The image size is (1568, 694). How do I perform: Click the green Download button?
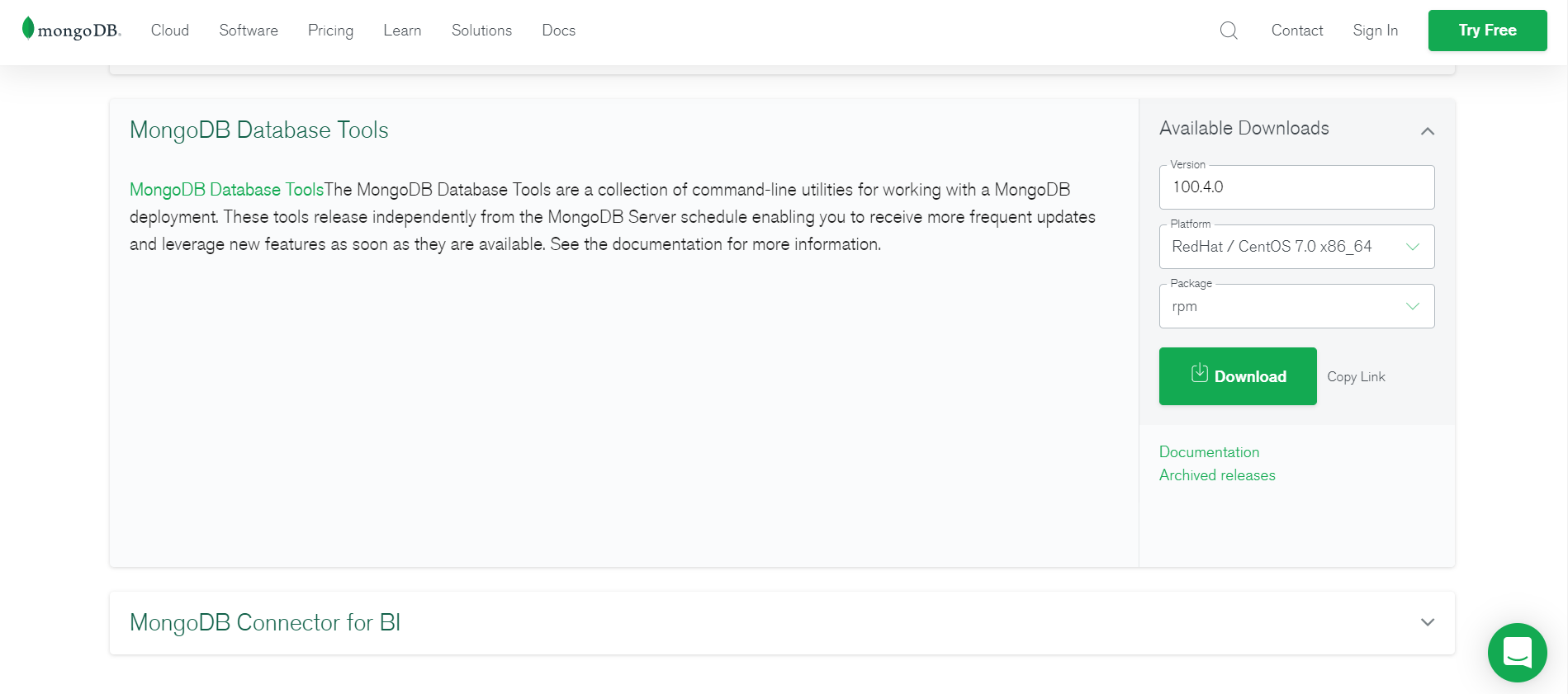point(1238,376)
